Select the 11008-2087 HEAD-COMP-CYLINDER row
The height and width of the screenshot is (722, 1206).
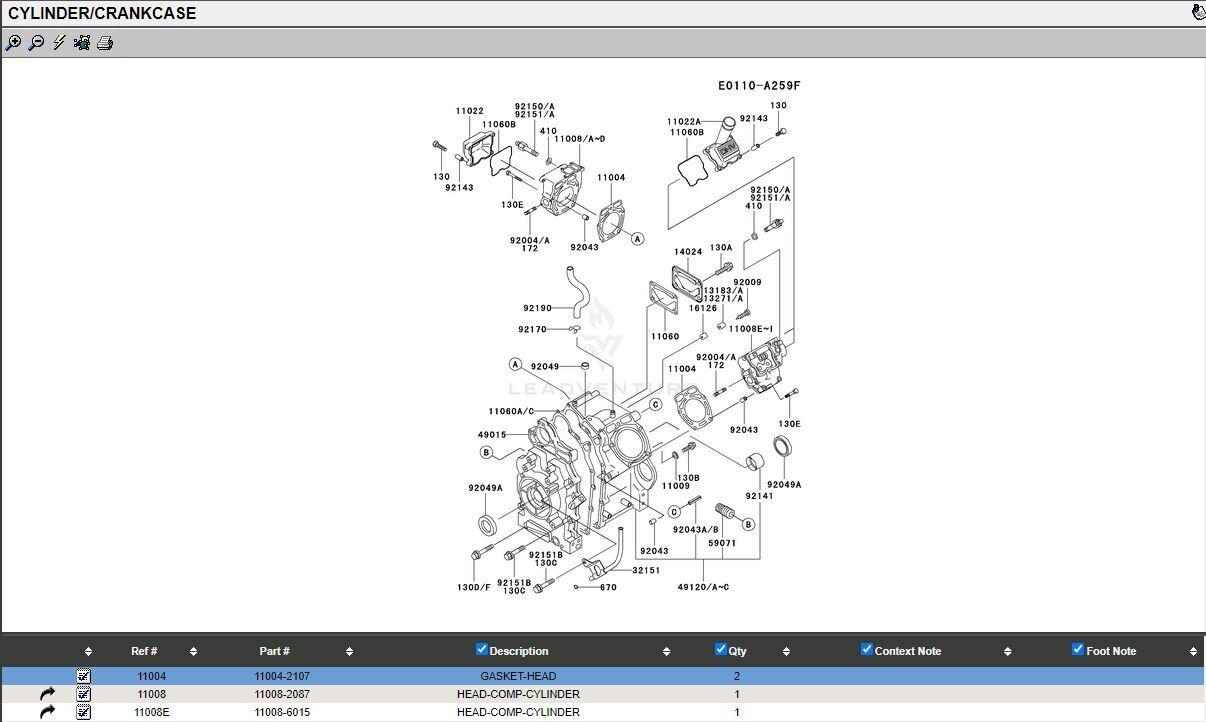518,694
